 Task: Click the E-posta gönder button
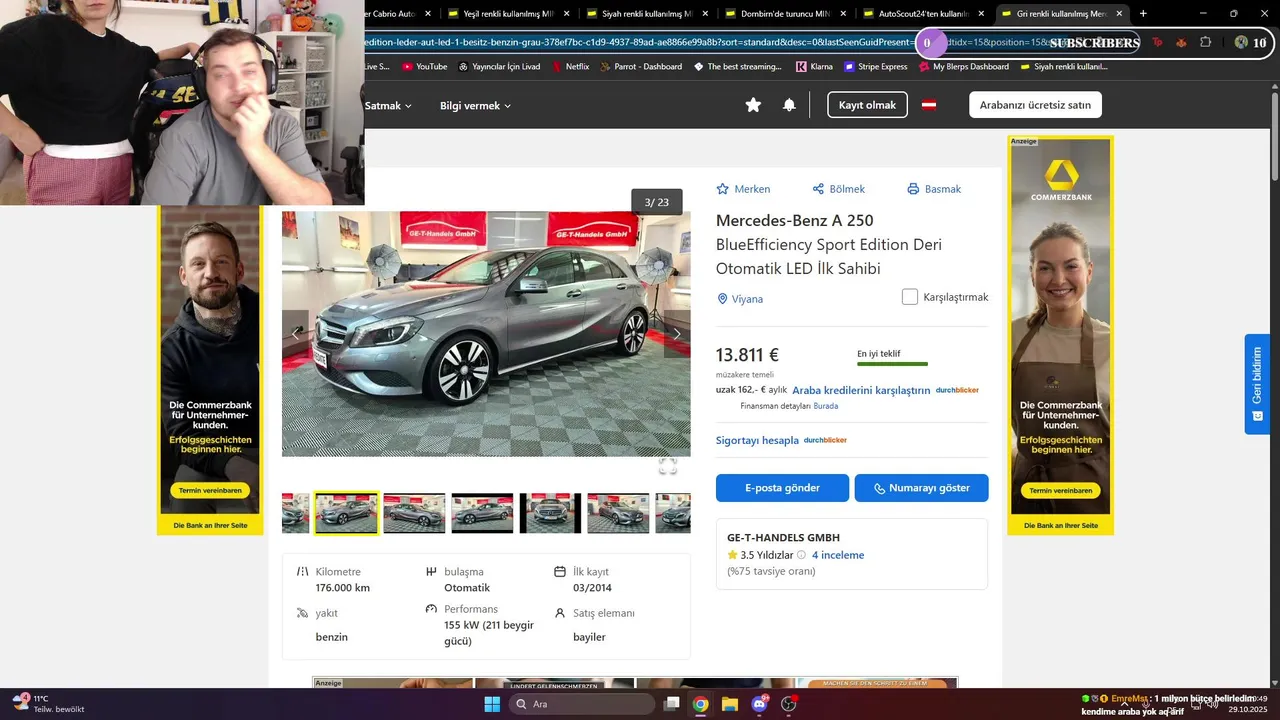point(782,488)
